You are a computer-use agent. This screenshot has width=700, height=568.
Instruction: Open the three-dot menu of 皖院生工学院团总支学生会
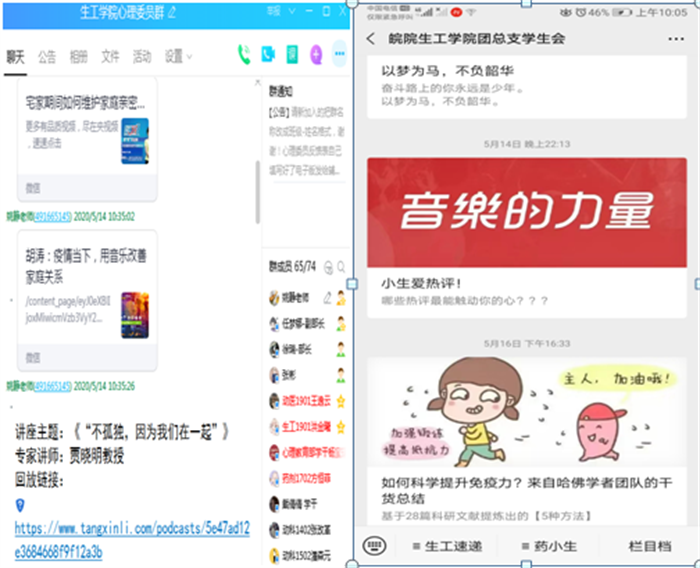pyautogui.click(x=675, y=39)
